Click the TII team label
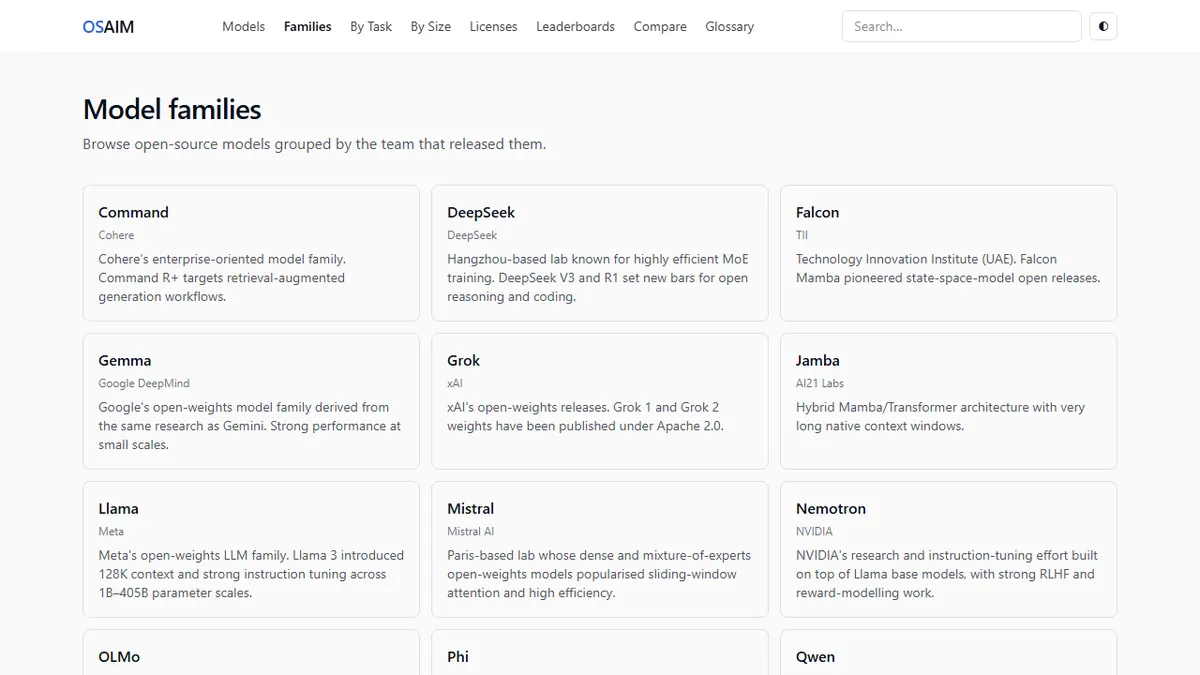Screen dimensions: 1200x675 click(802, 235)
